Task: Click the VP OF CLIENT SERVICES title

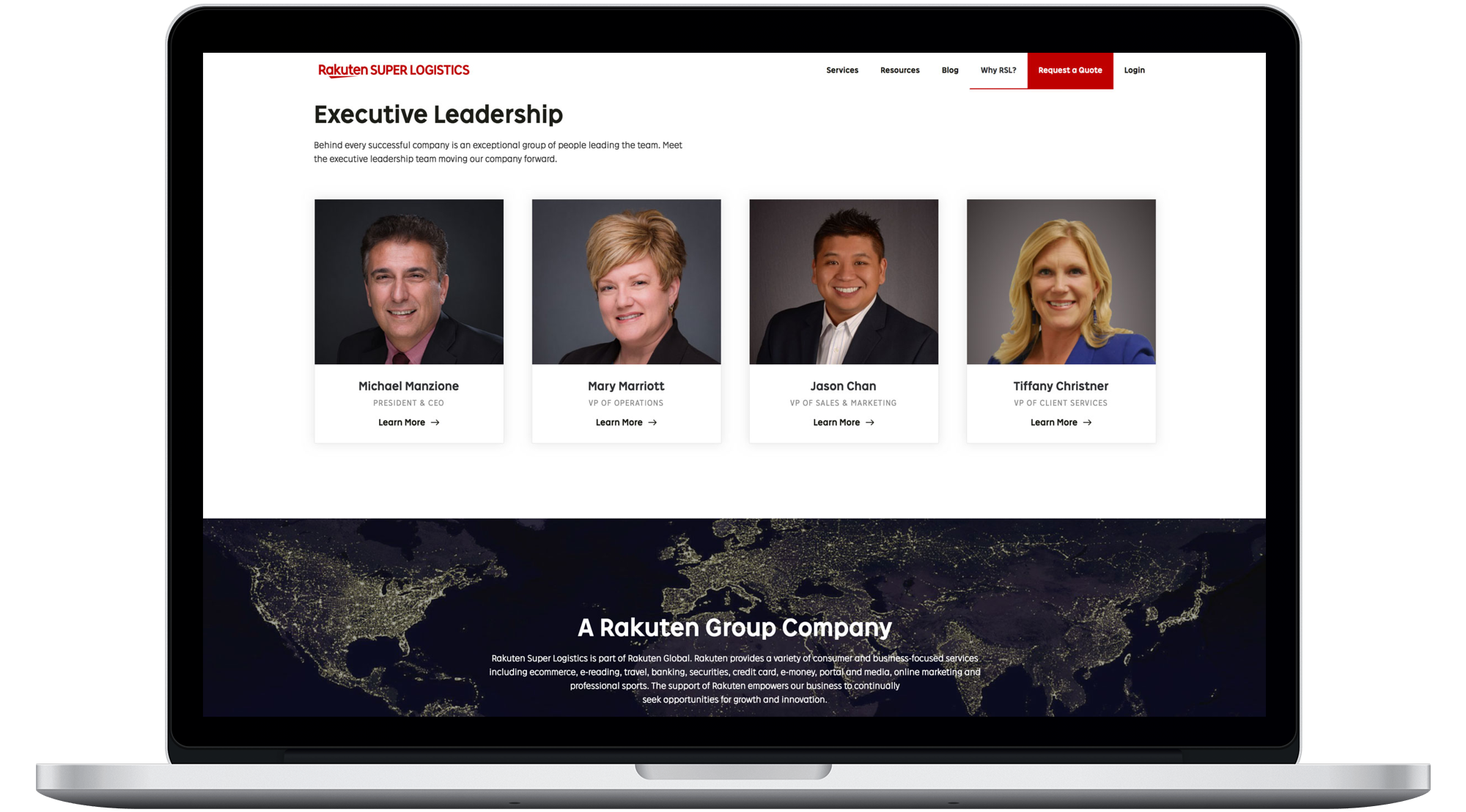Action: click(x=1061, y=403)
